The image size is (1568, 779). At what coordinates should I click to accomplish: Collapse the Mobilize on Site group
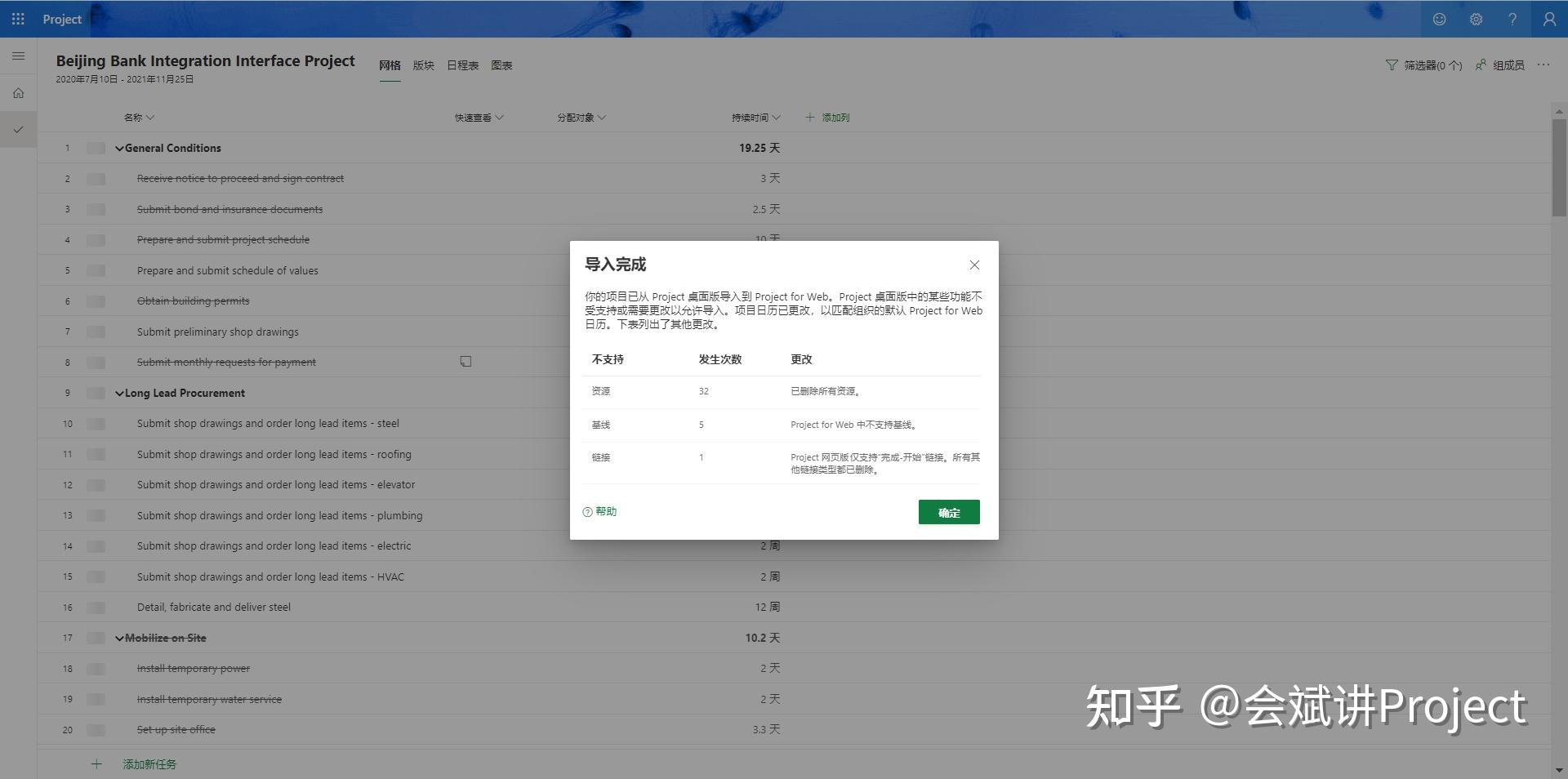(x=119, y=639)
